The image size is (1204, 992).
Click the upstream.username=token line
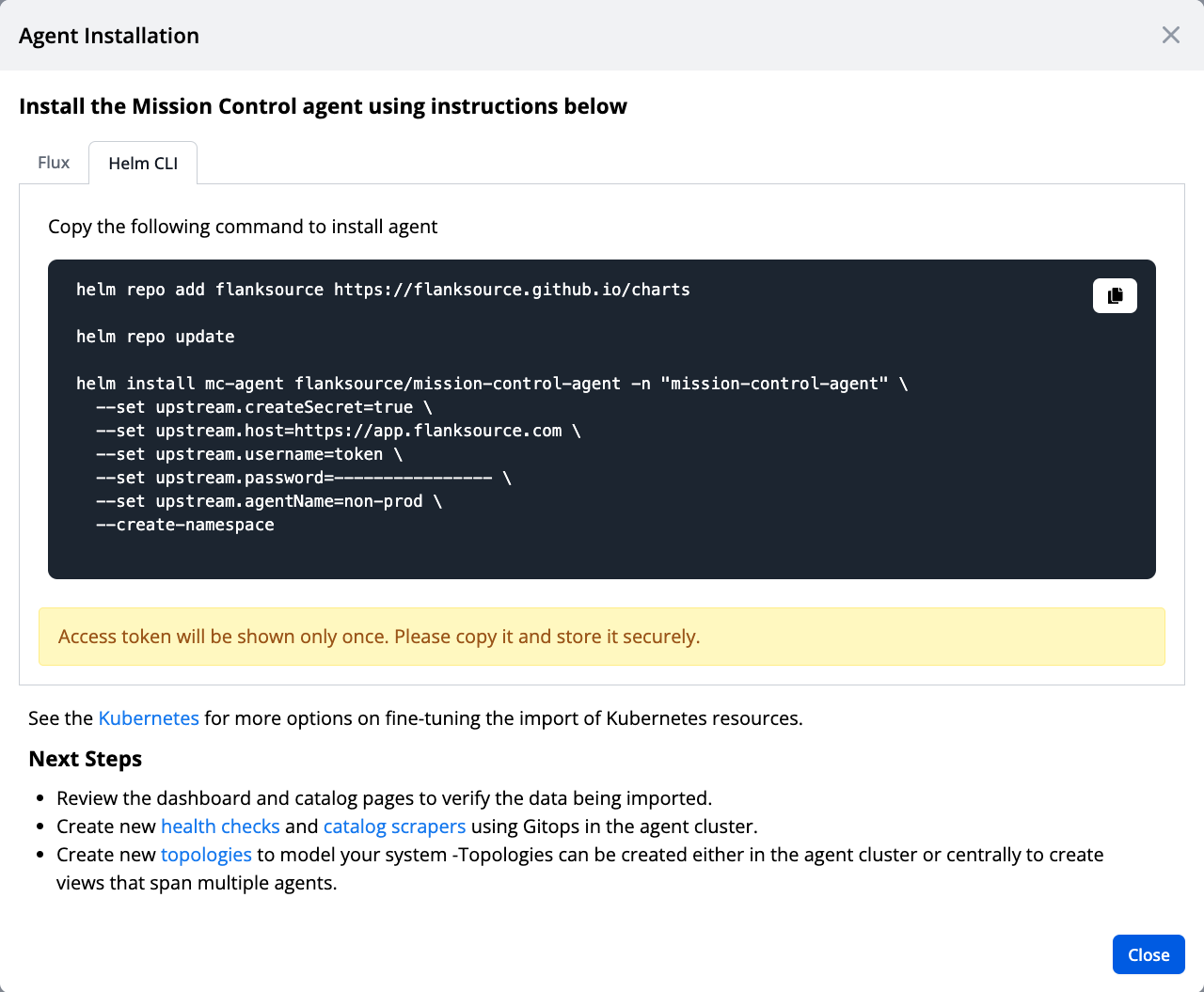(x=248, y=454)
